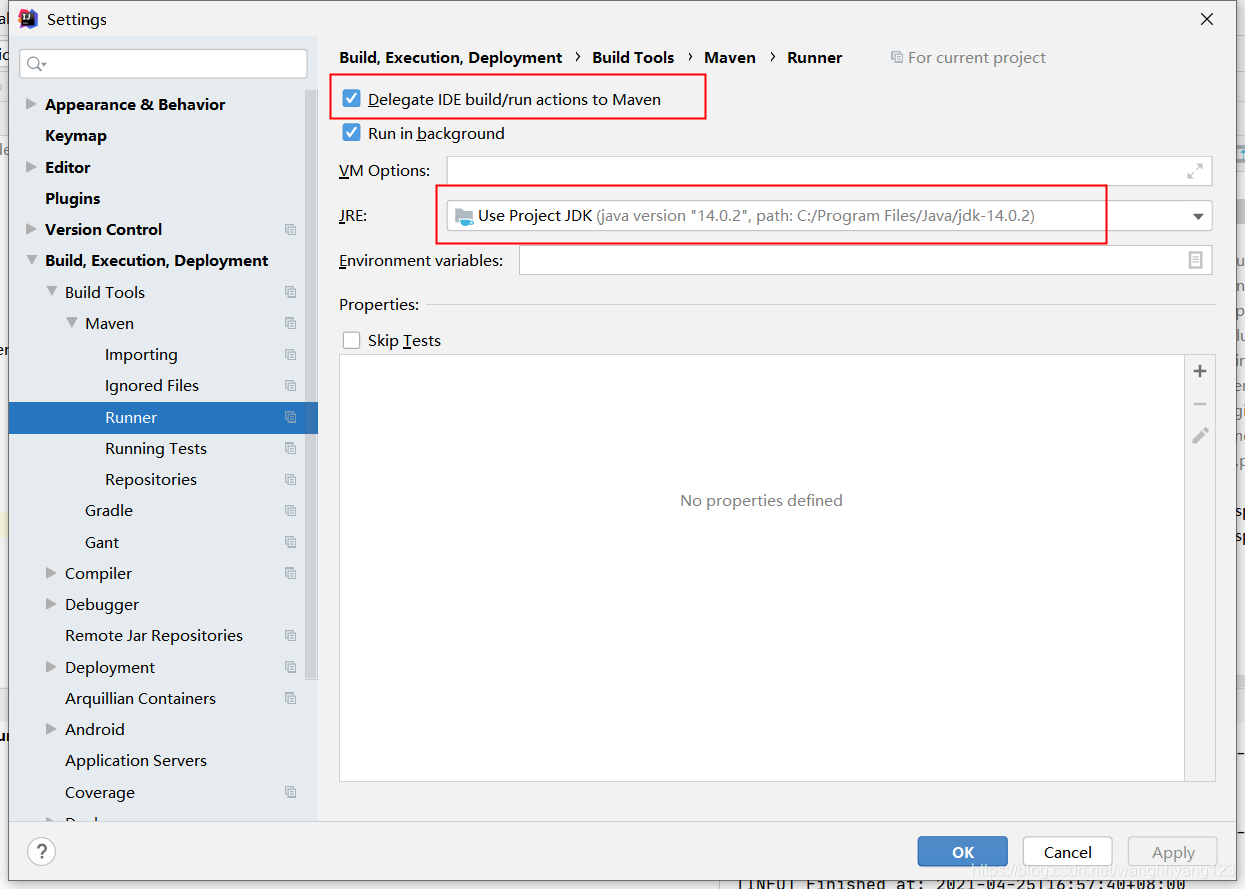Collapse the Build Tools node
Screen dimensions: 1245x889
pyautogui.click(x=51, y=292)
